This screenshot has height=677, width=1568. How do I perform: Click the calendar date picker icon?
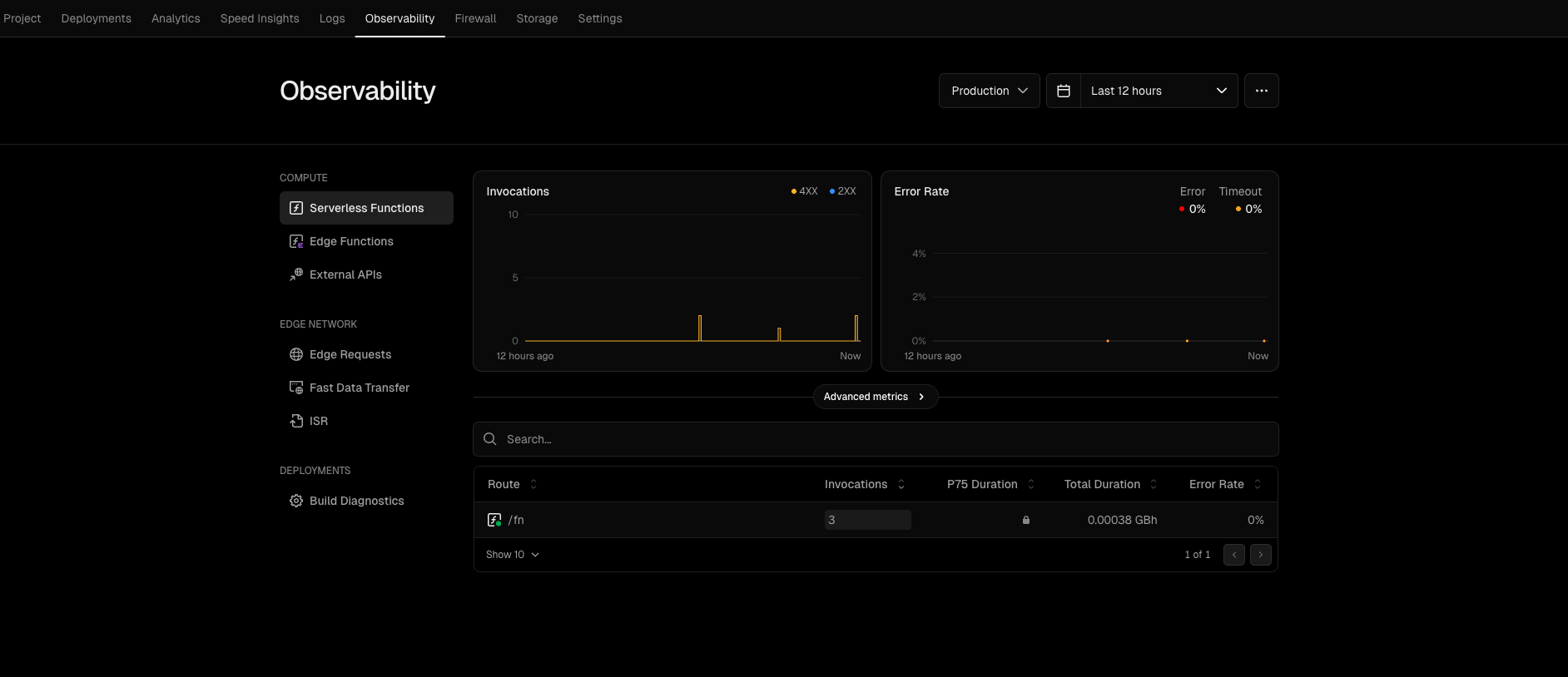coord(1064,91)
